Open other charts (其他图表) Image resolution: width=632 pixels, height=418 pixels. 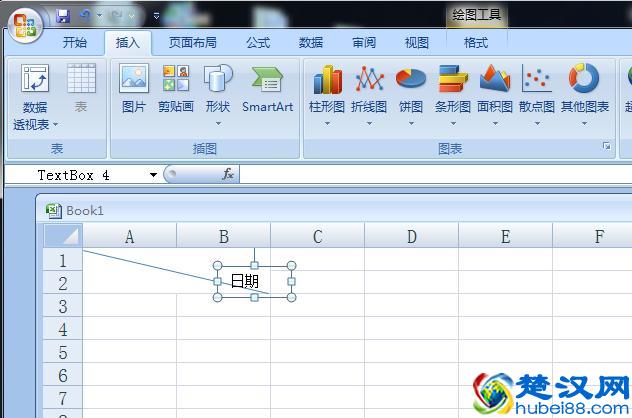click(x=584, y=95)
